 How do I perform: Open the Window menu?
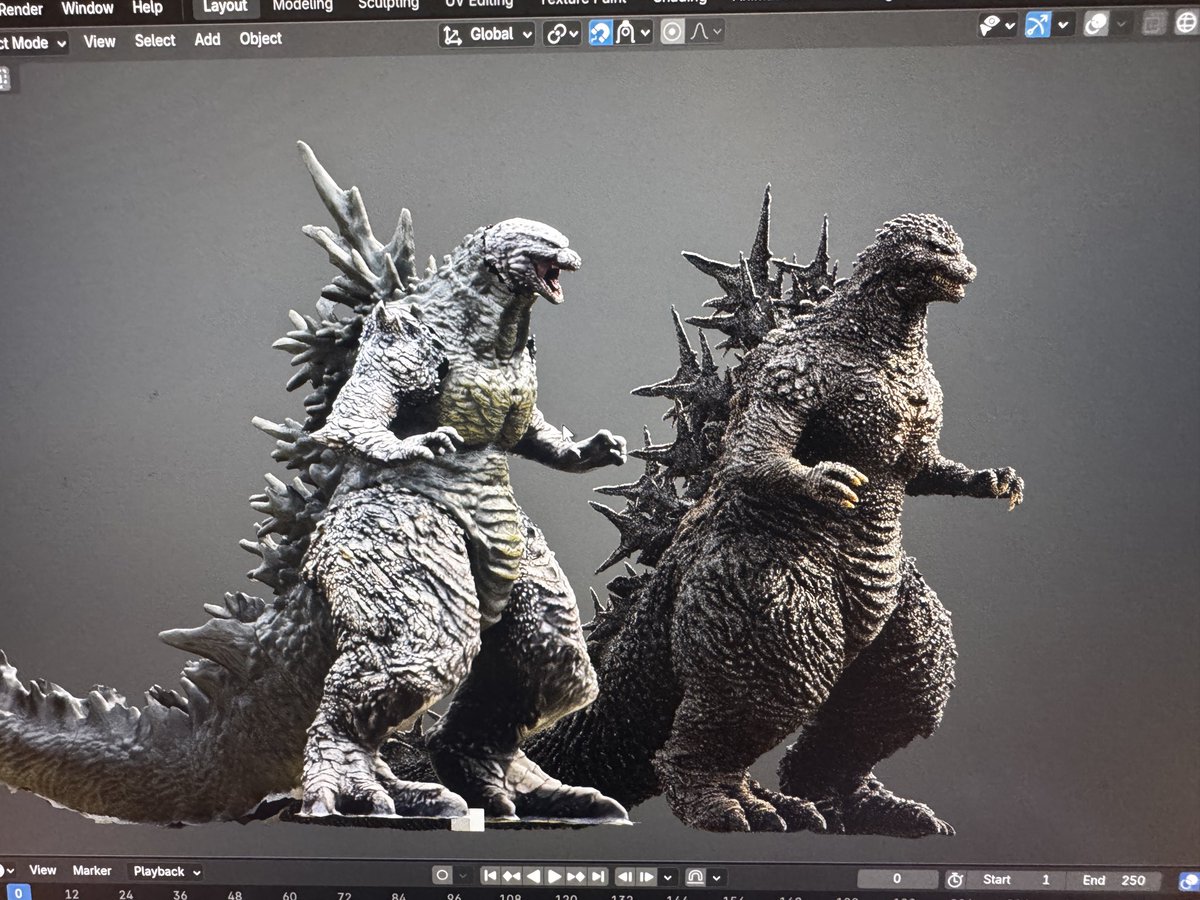87,8
